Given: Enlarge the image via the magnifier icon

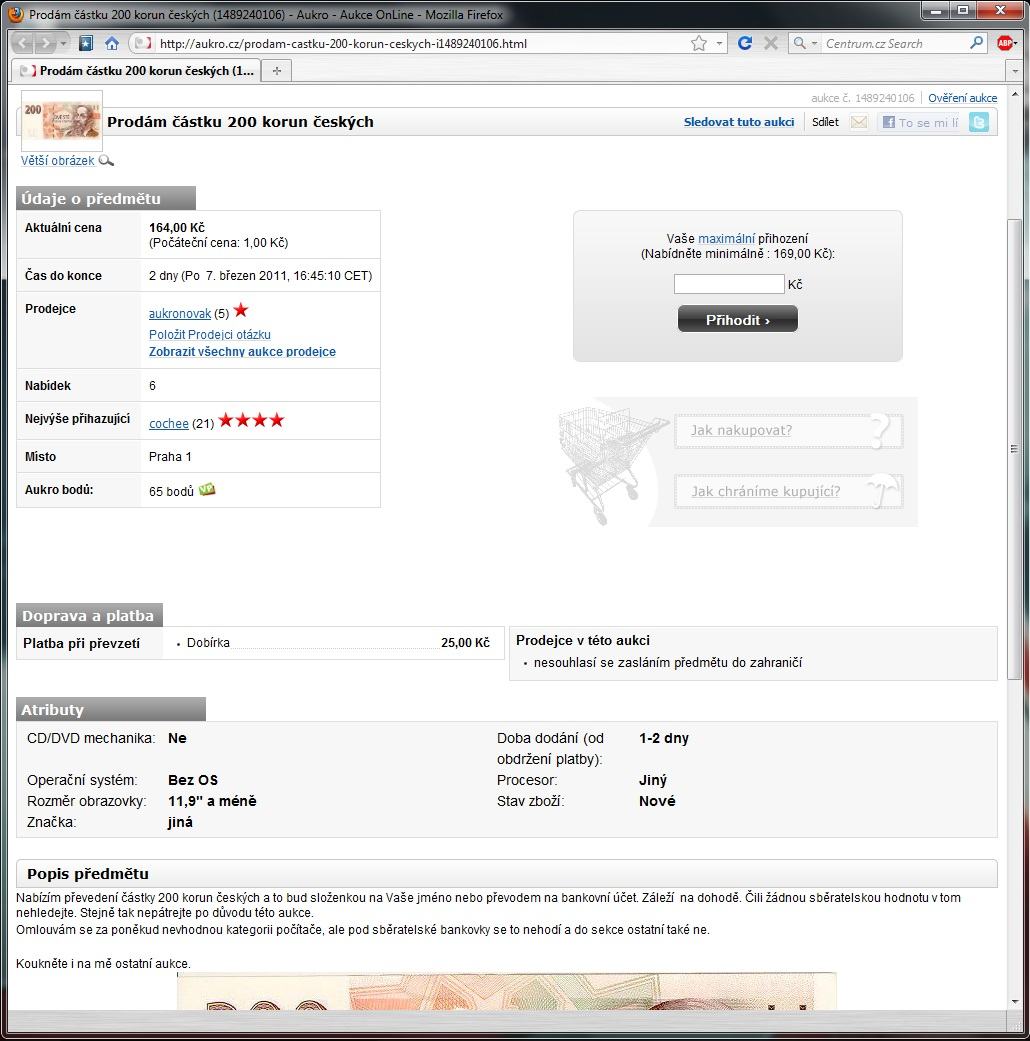Looking at the screenshot, I should (x=106, y=161).
